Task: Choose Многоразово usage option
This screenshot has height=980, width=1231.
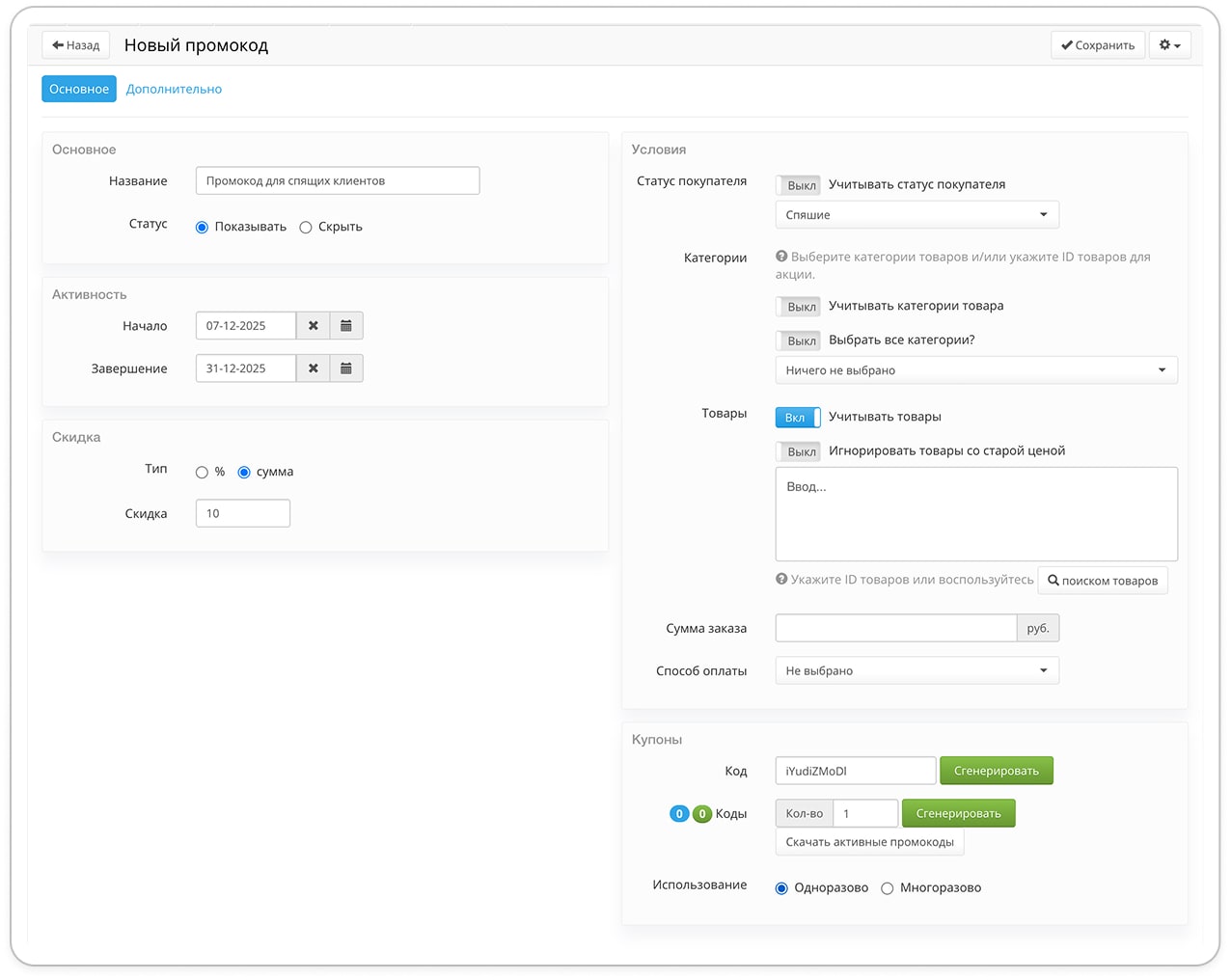Action: tap(888, 888)
